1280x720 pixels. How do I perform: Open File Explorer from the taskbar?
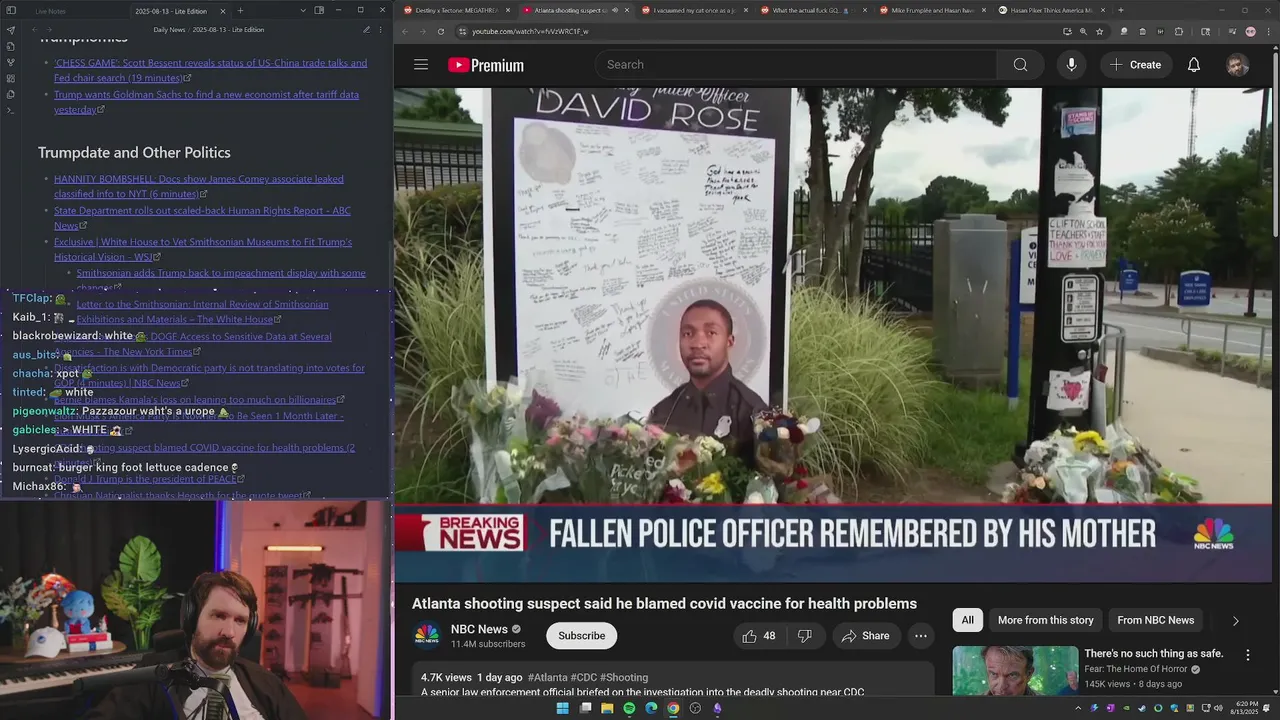coord(607,708)
